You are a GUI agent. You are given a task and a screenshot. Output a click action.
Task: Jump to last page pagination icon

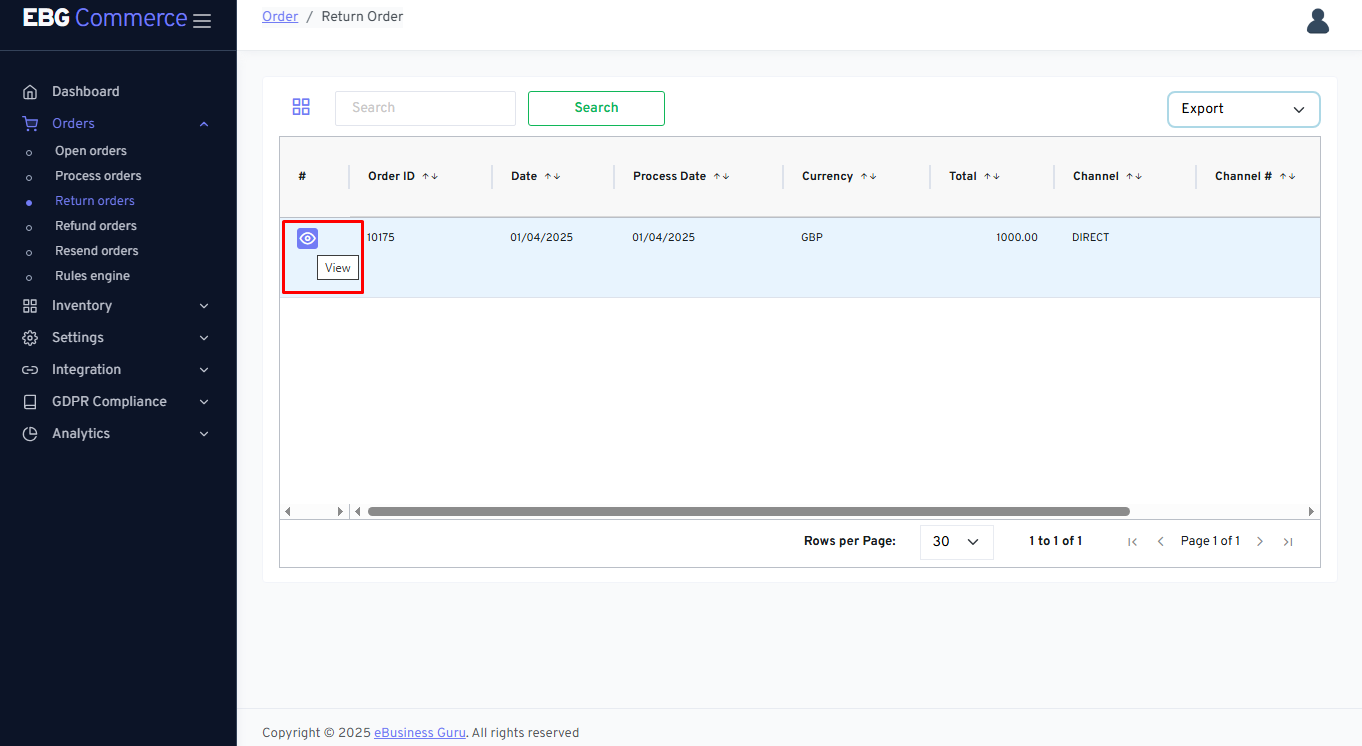pos(1288,542)
